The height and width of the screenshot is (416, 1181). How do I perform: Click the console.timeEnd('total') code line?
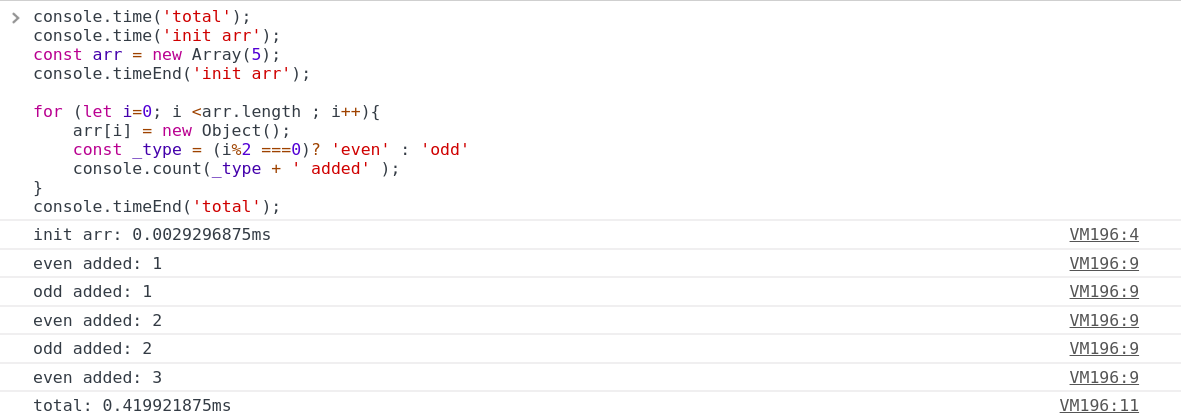click(157, 207)
